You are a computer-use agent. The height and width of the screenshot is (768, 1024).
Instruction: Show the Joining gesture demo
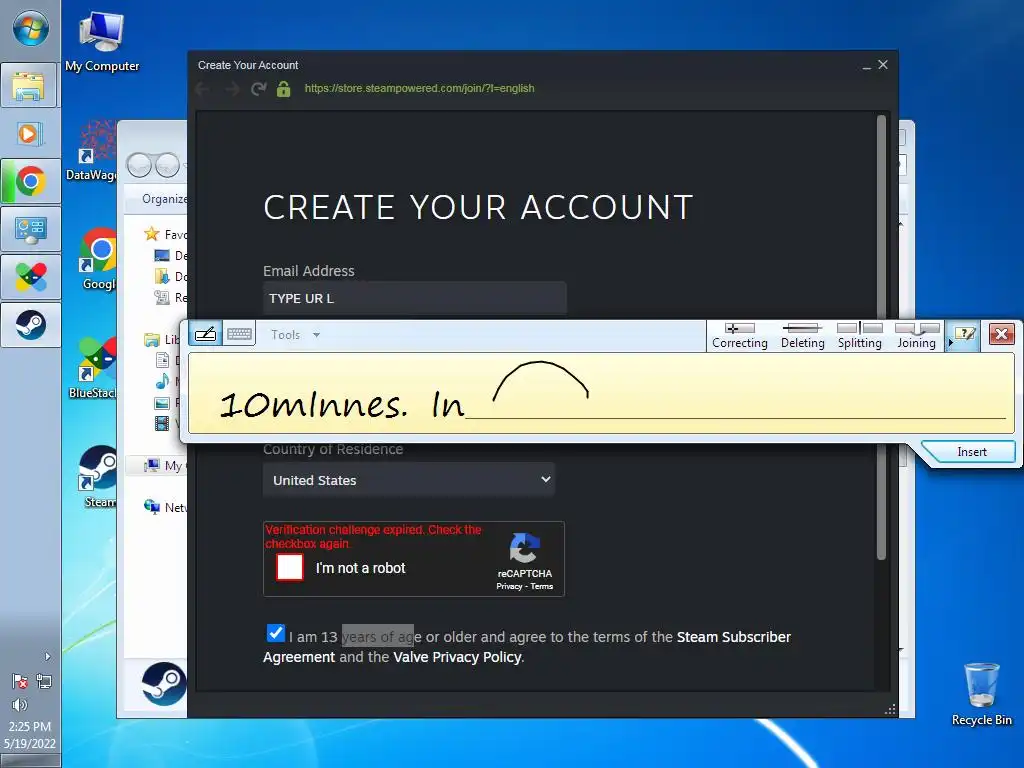(916, 336)
